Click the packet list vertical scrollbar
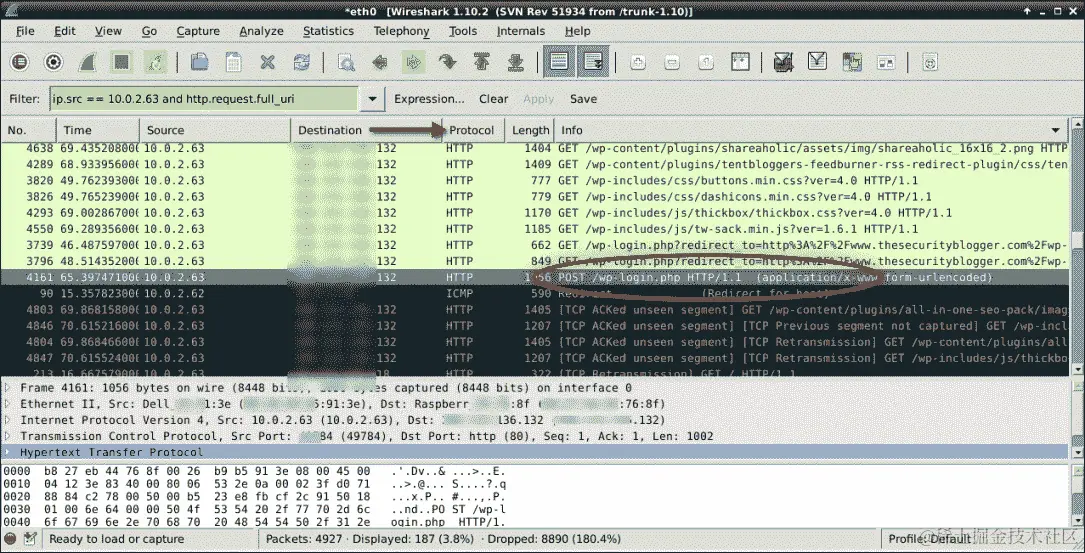Screen dimensions: 1085x553 pos(1077,248)
